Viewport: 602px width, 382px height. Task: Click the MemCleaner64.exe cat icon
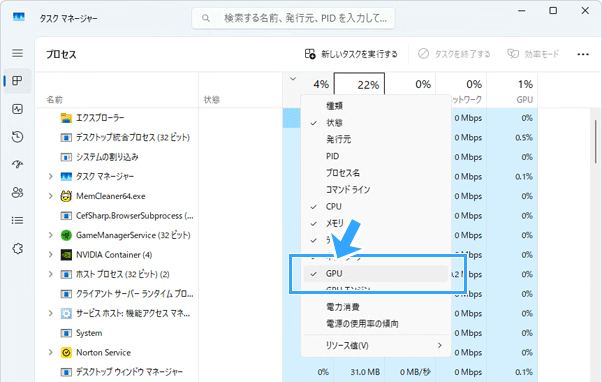[x=66, y=196]
